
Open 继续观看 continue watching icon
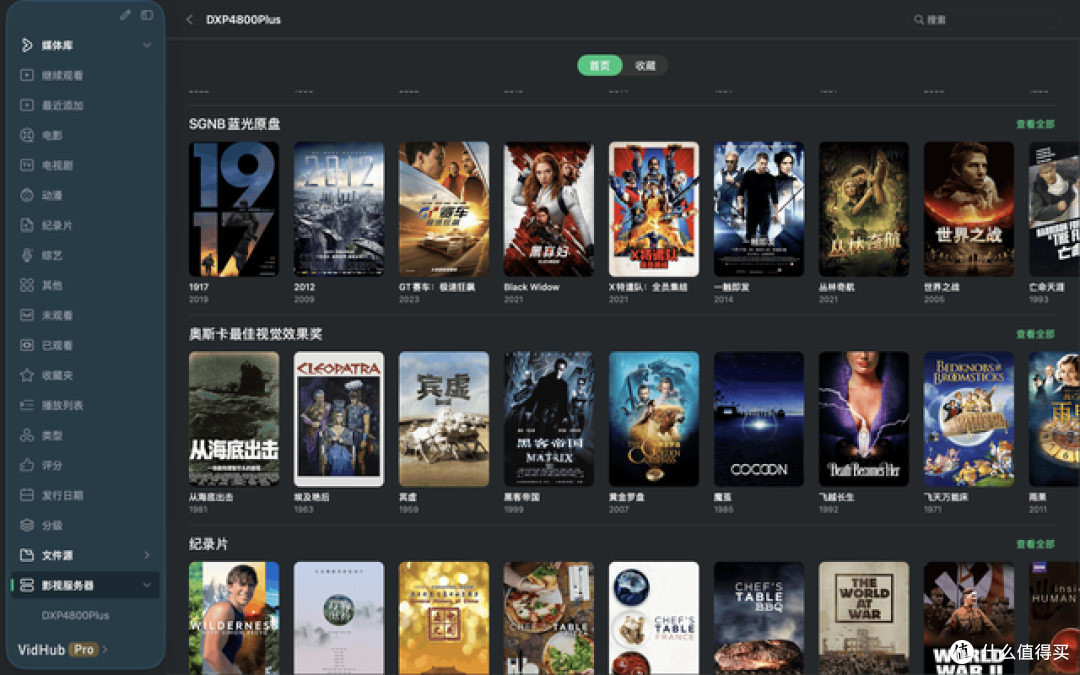(x=27, y=75)
